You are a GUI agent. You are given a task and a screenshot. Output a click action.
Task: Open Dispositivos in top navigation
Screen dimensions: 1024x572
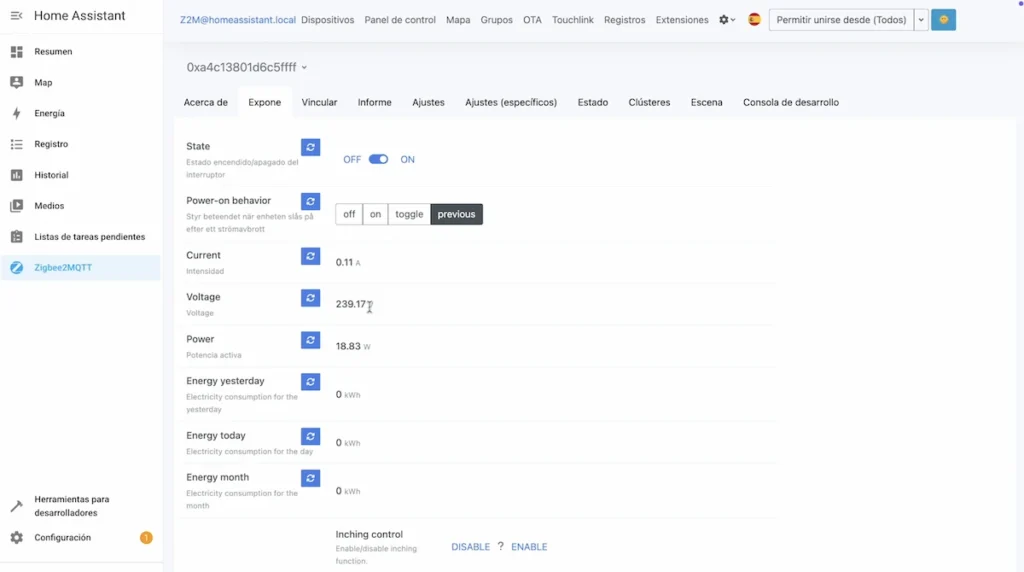pos(327,20)
